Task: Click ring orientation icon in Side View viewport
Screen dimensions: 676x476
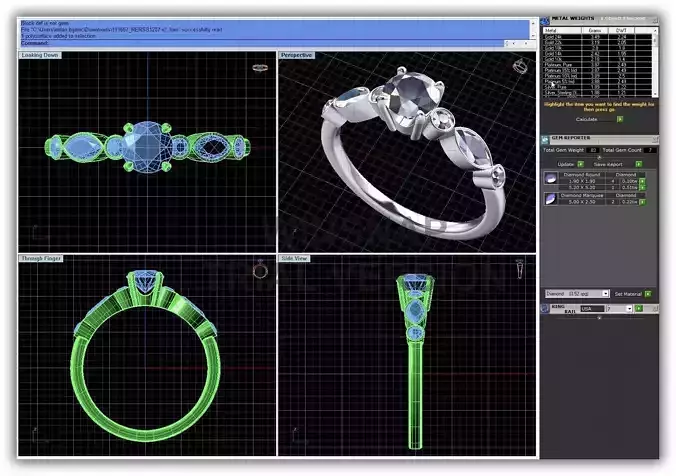Action: click(520, 269)
